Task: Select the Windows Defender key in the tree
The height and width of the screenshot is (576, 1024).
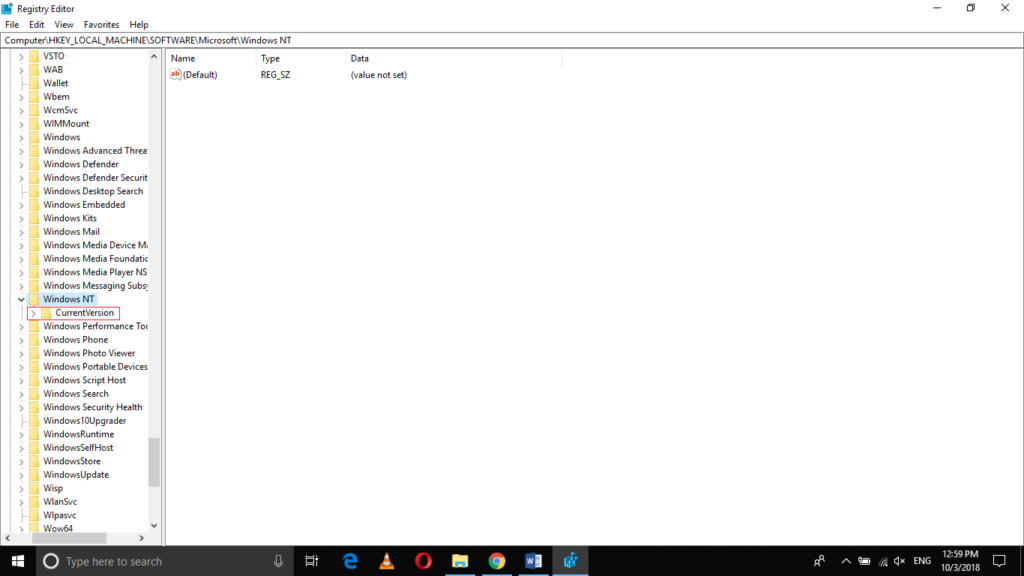Action: pyautogui.click(x=82, y=163)
